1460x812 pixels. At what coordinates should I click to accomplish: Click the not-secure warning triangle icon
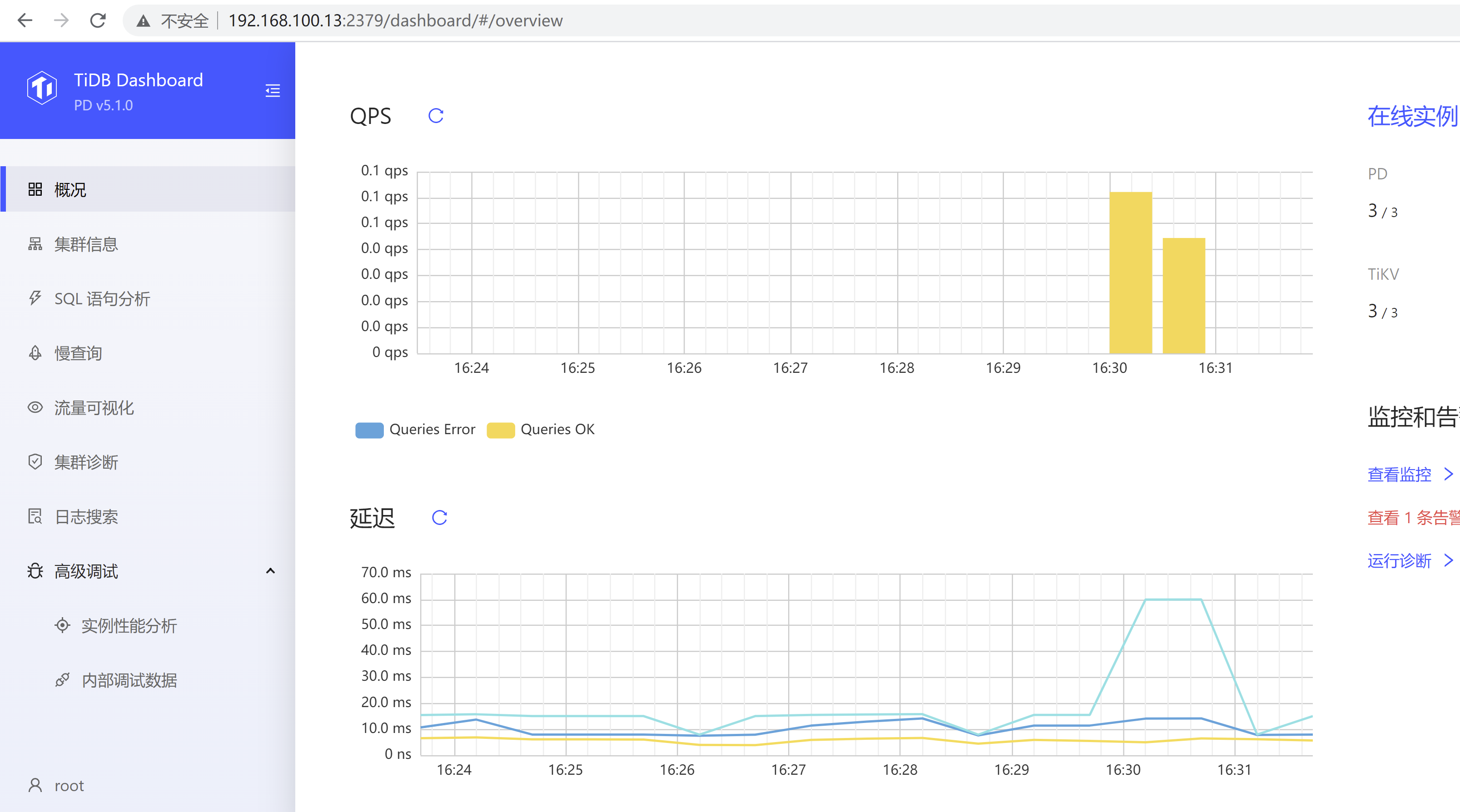144,21
